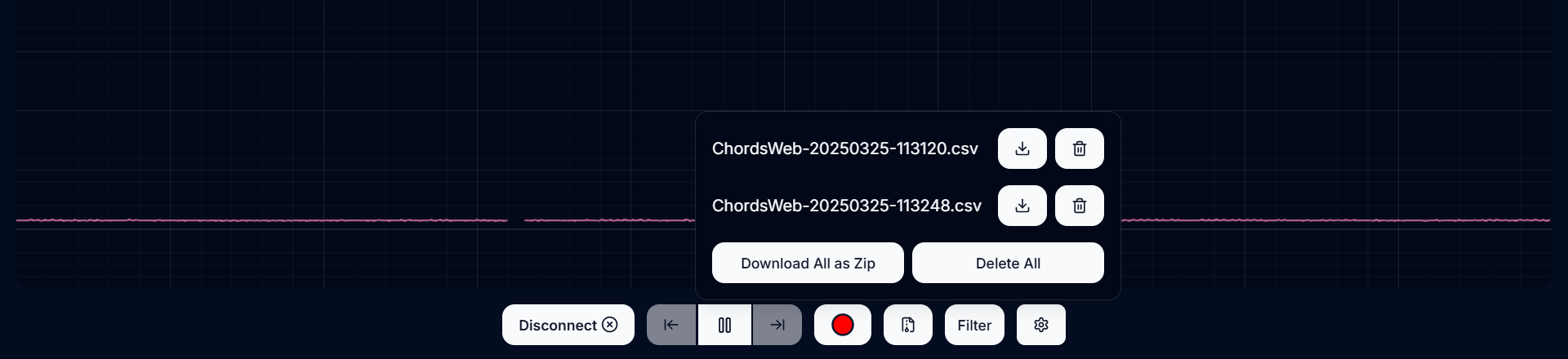Select the ChordsWeb-20250325-113248.csv filename
Viewport: 1568px width, 359px height.
tap(846, 206)
